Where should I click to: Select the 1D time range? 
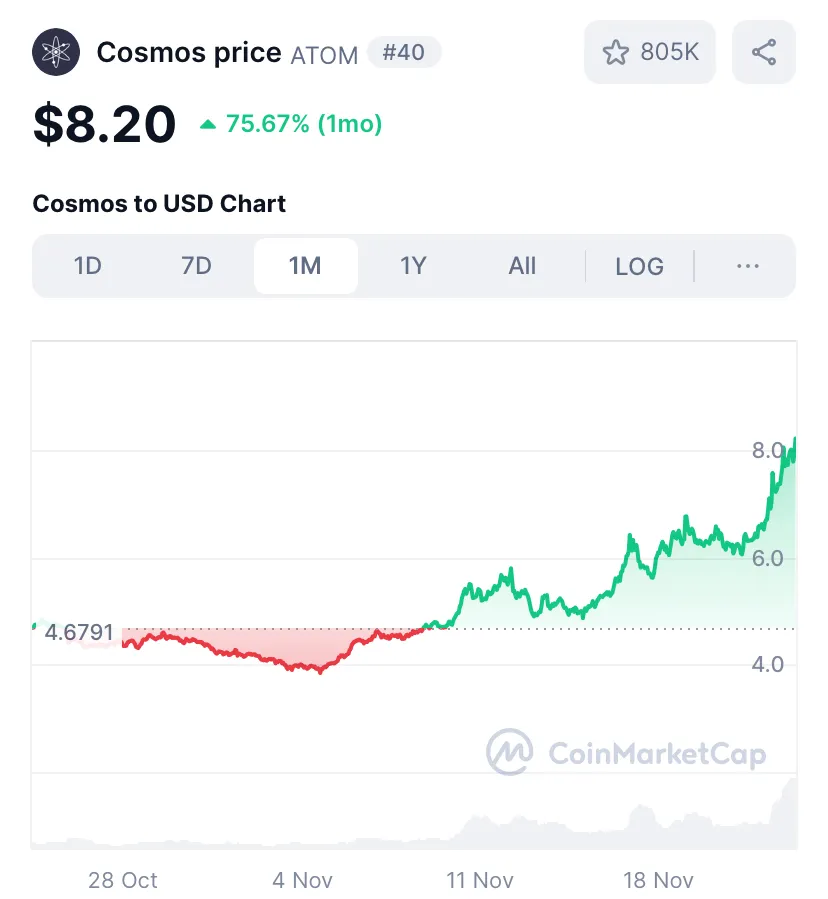[88, 266]
